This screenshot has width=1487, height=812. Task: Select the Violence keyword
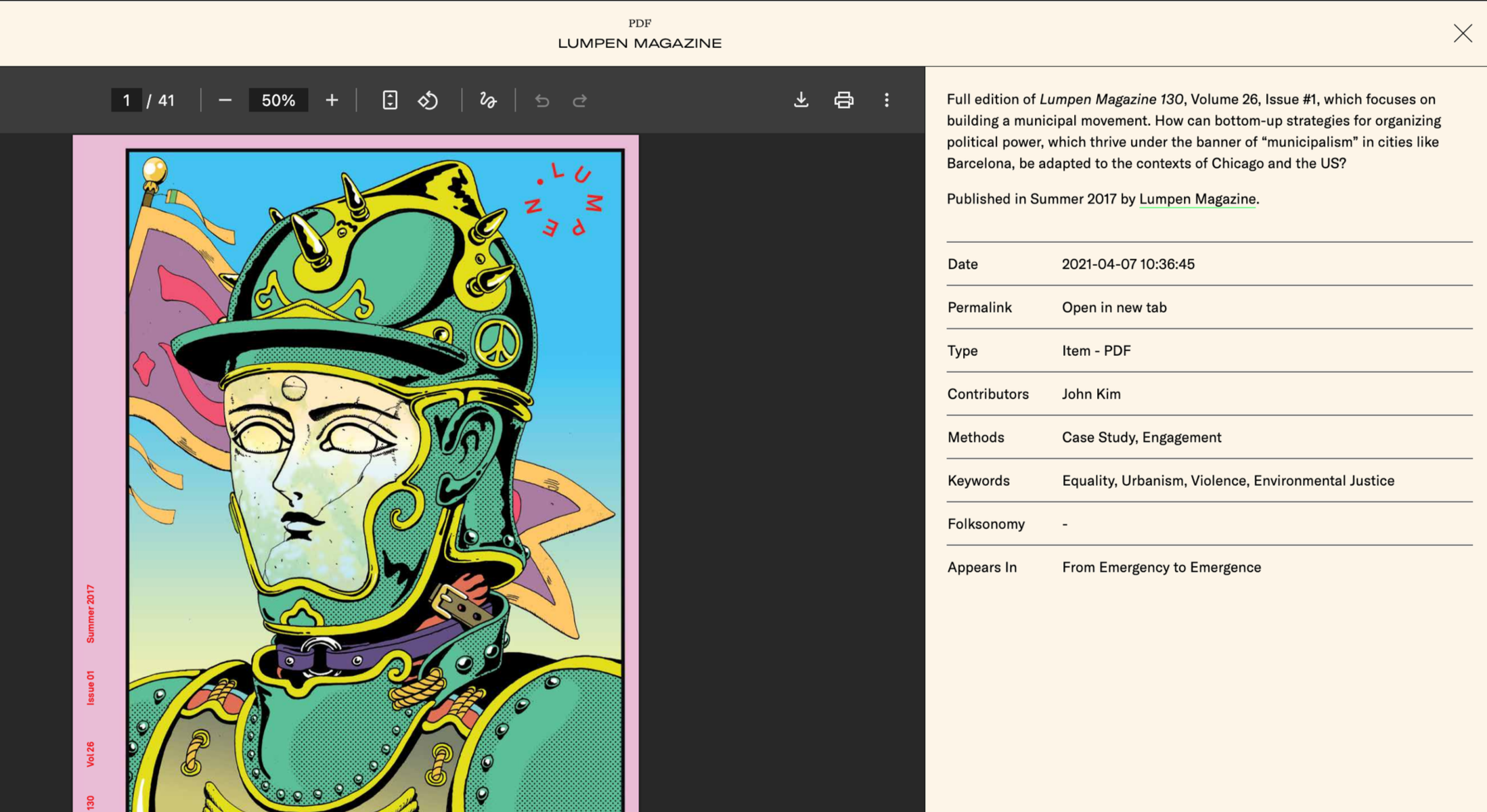pyautogui.click(x=1218, y=480)
